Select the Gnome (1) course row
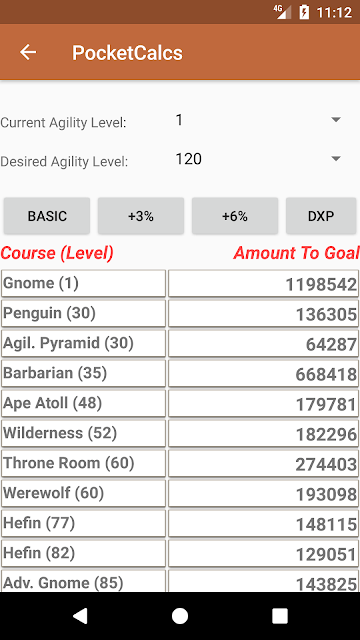Viewport: 360px width, 640px height. tap(83, 283)
